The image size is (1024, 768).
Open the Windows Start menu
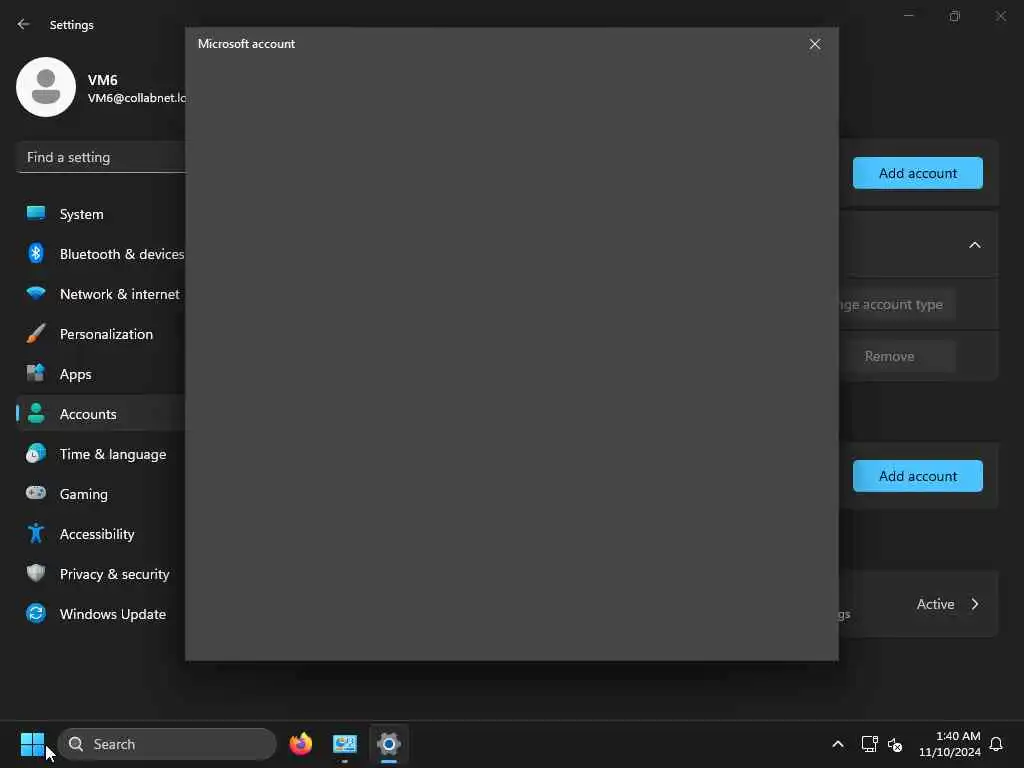tap(32, 744)
